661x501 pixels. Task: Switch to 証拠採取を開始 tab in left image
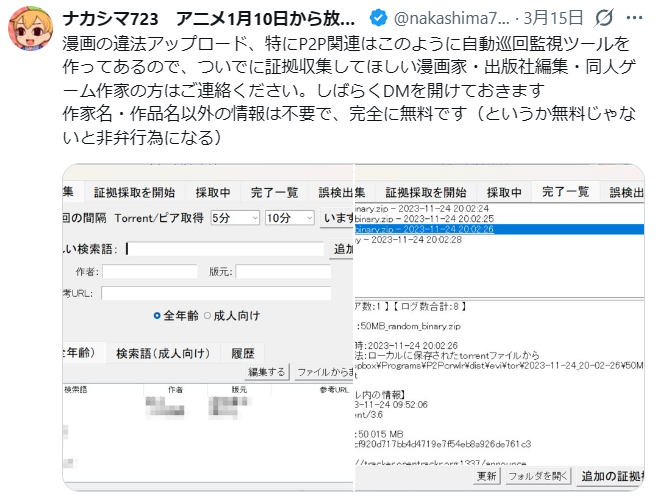coord(134,192)
